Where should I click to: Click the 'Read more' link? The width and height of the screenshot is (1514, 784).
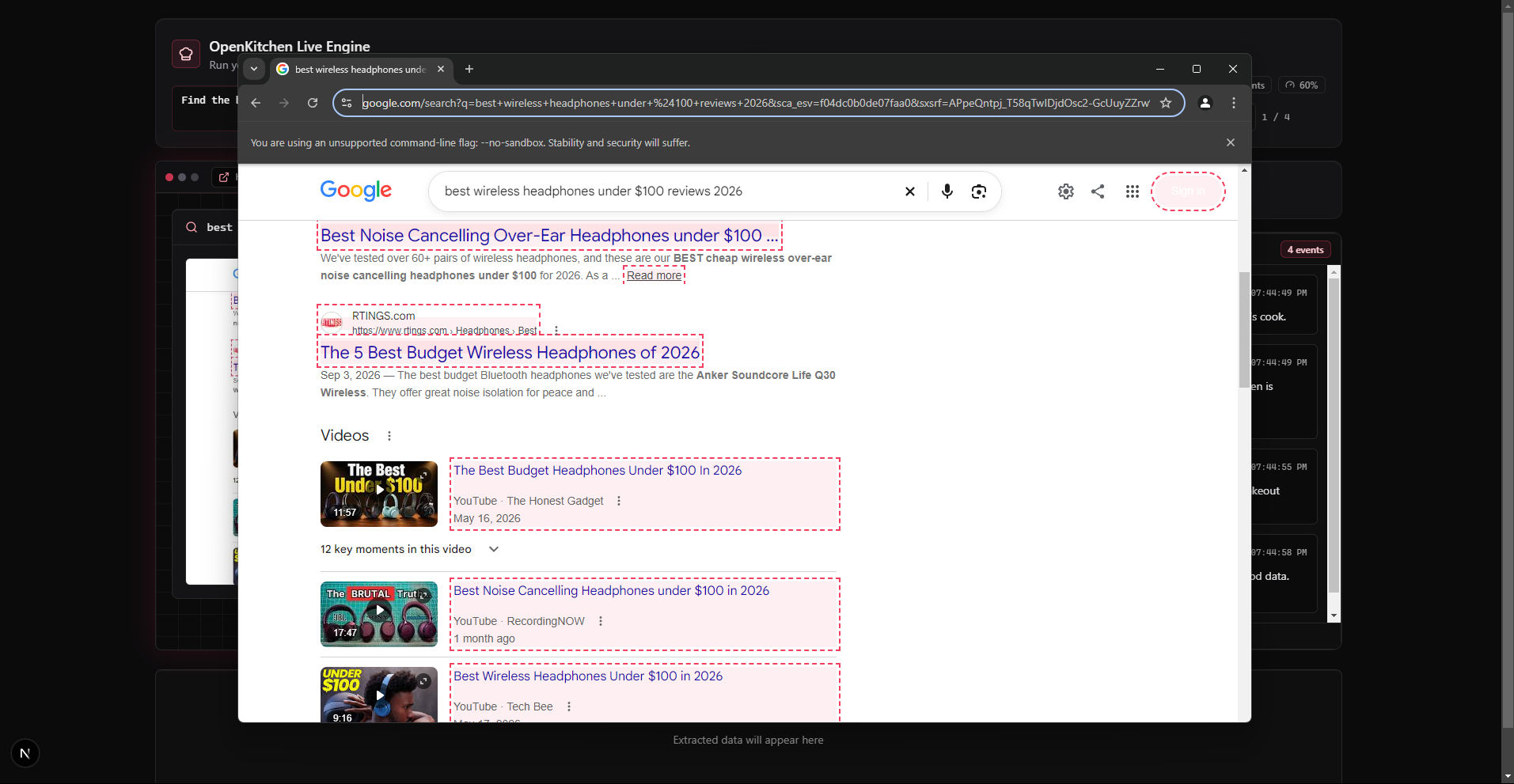click(654, 275)
